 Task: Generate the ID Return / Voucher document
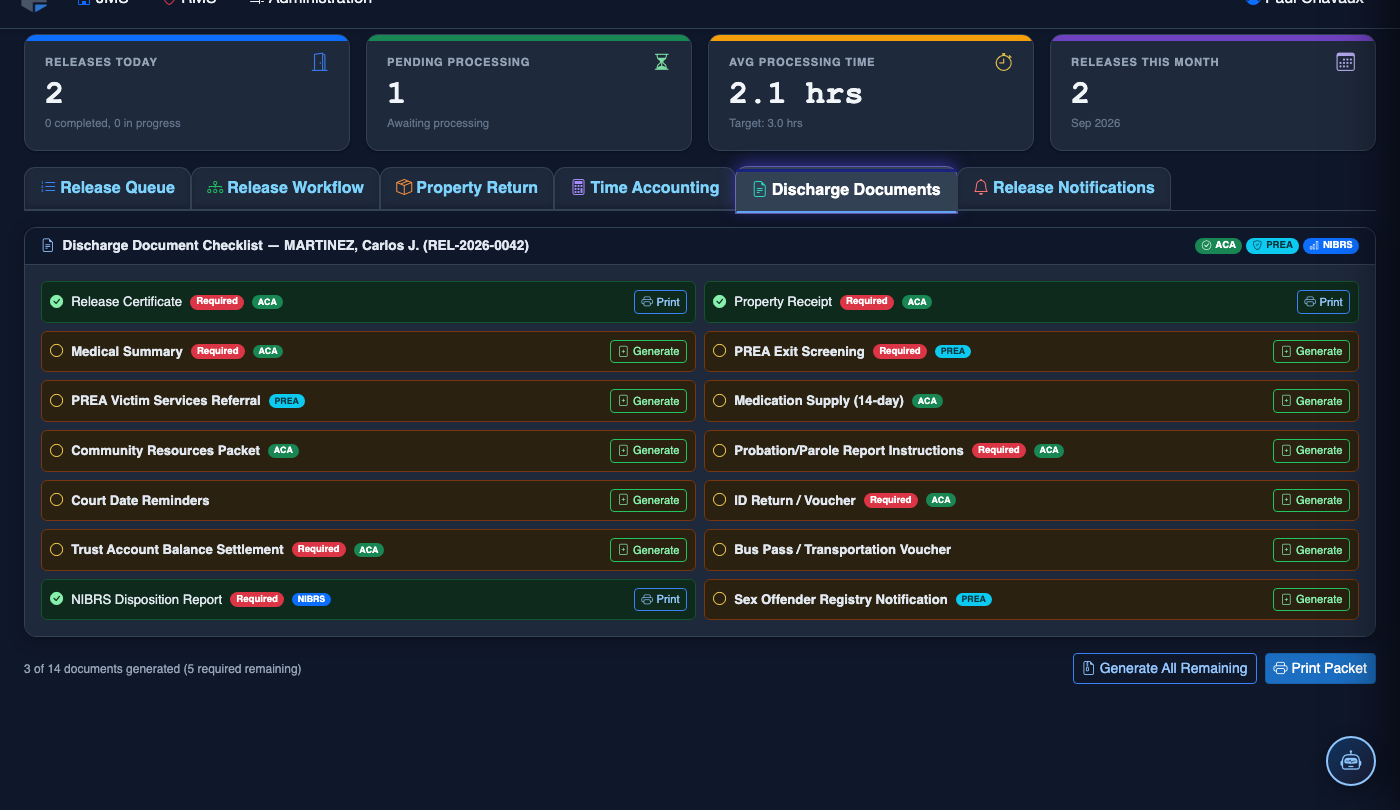1311,500
